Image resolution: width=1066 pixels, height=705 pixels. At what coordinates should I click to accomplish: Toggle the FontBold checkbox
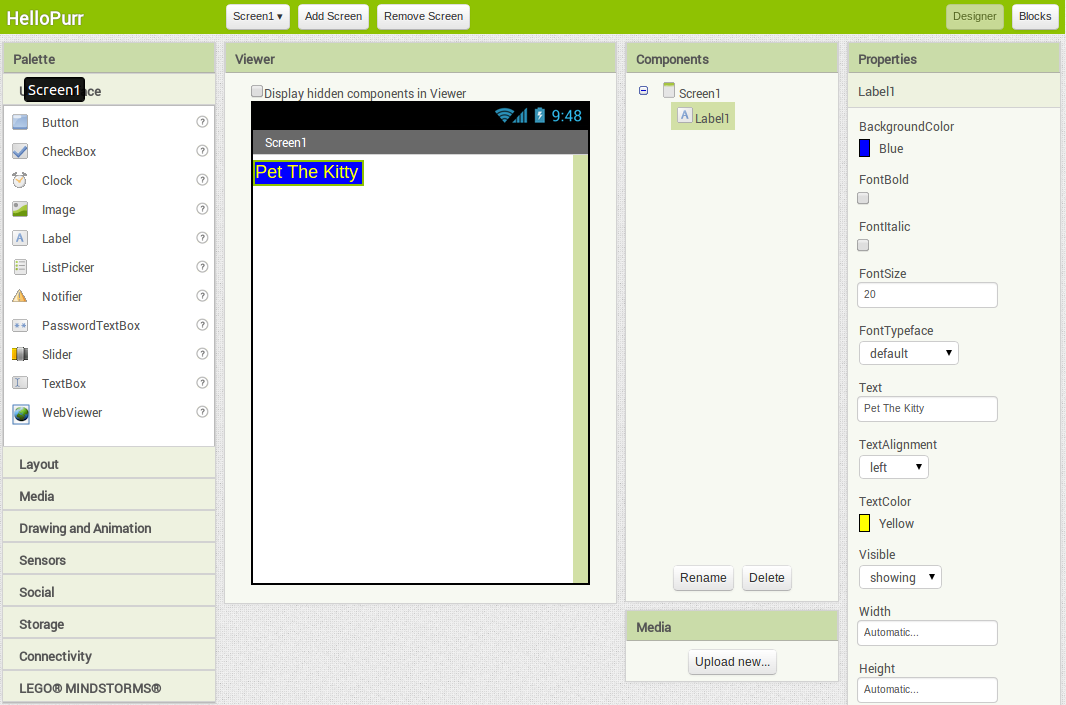click(x=864, y=198)
